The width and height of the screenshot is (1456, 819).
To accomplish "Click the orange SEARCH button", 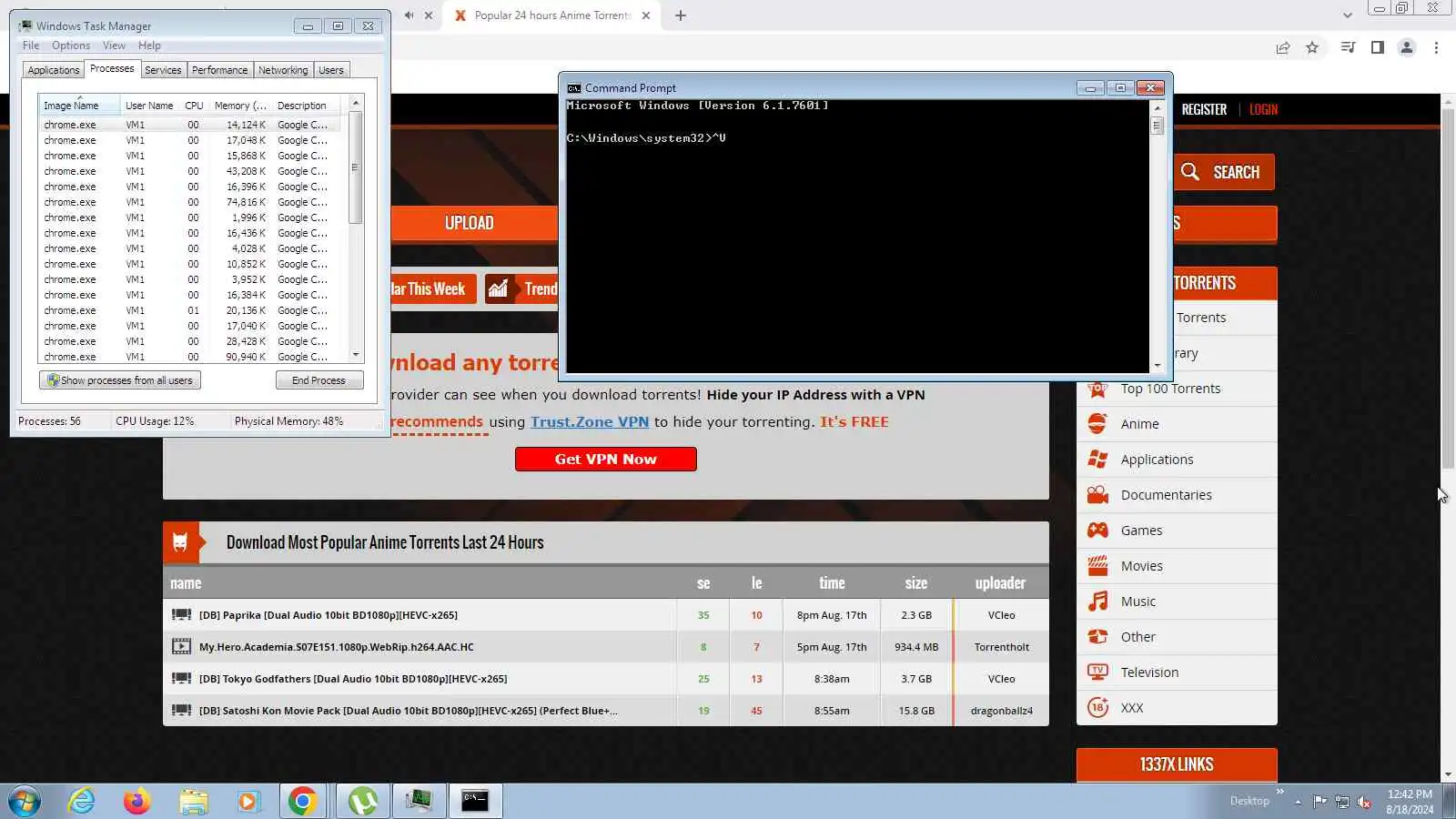I will point(1222,172).
